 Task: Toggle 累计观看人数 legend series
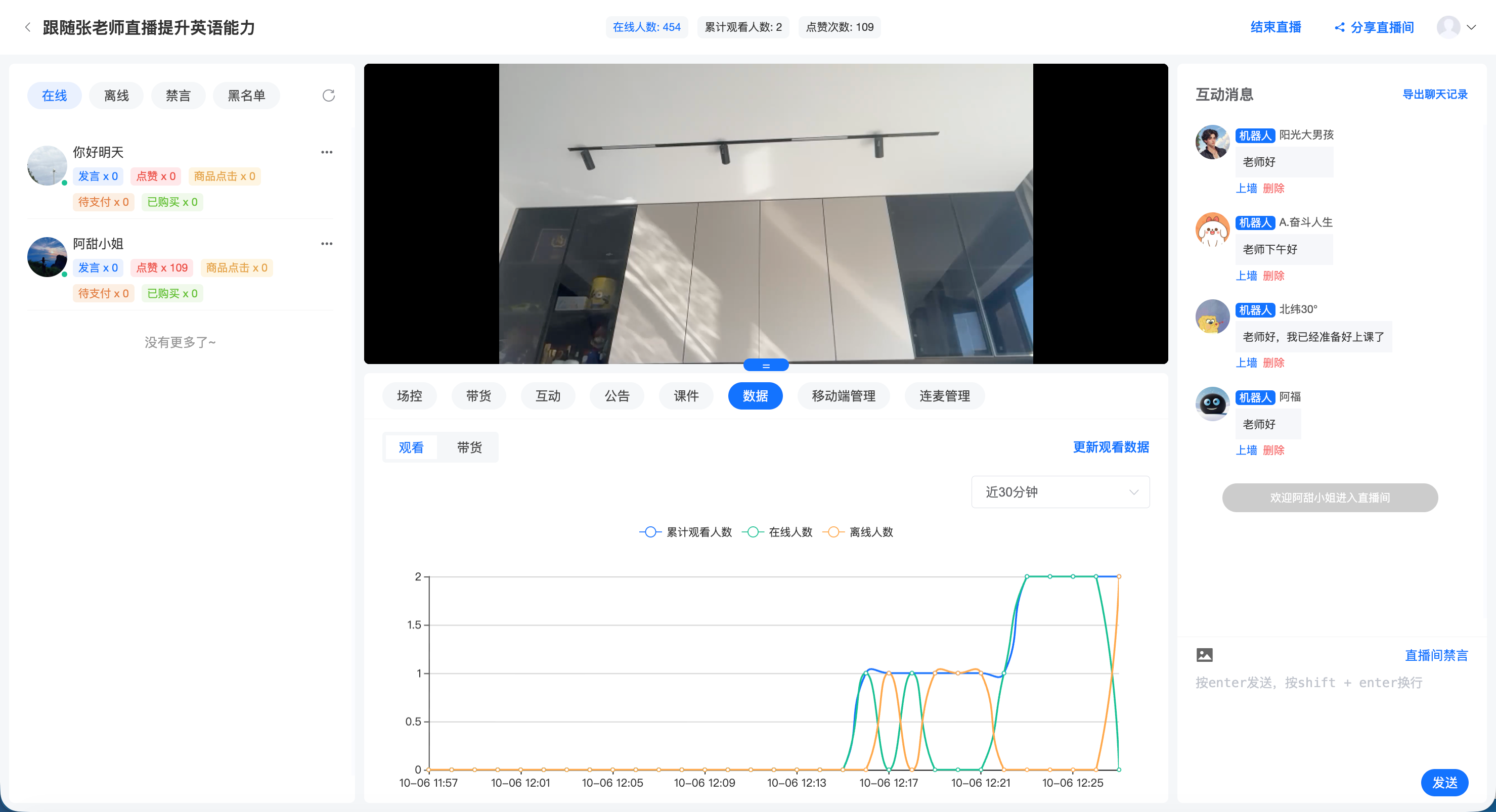point(685,532)
